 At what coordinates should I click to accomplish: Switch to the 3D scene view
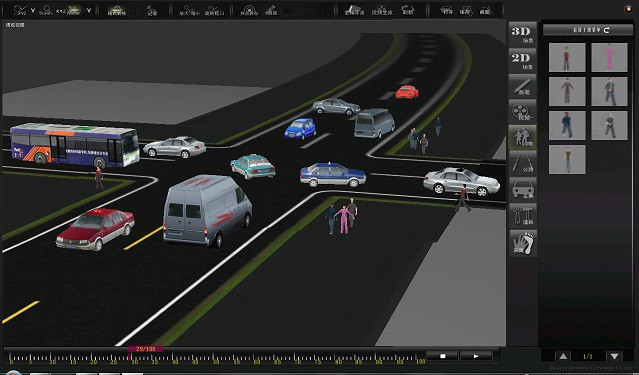point(522,34)
